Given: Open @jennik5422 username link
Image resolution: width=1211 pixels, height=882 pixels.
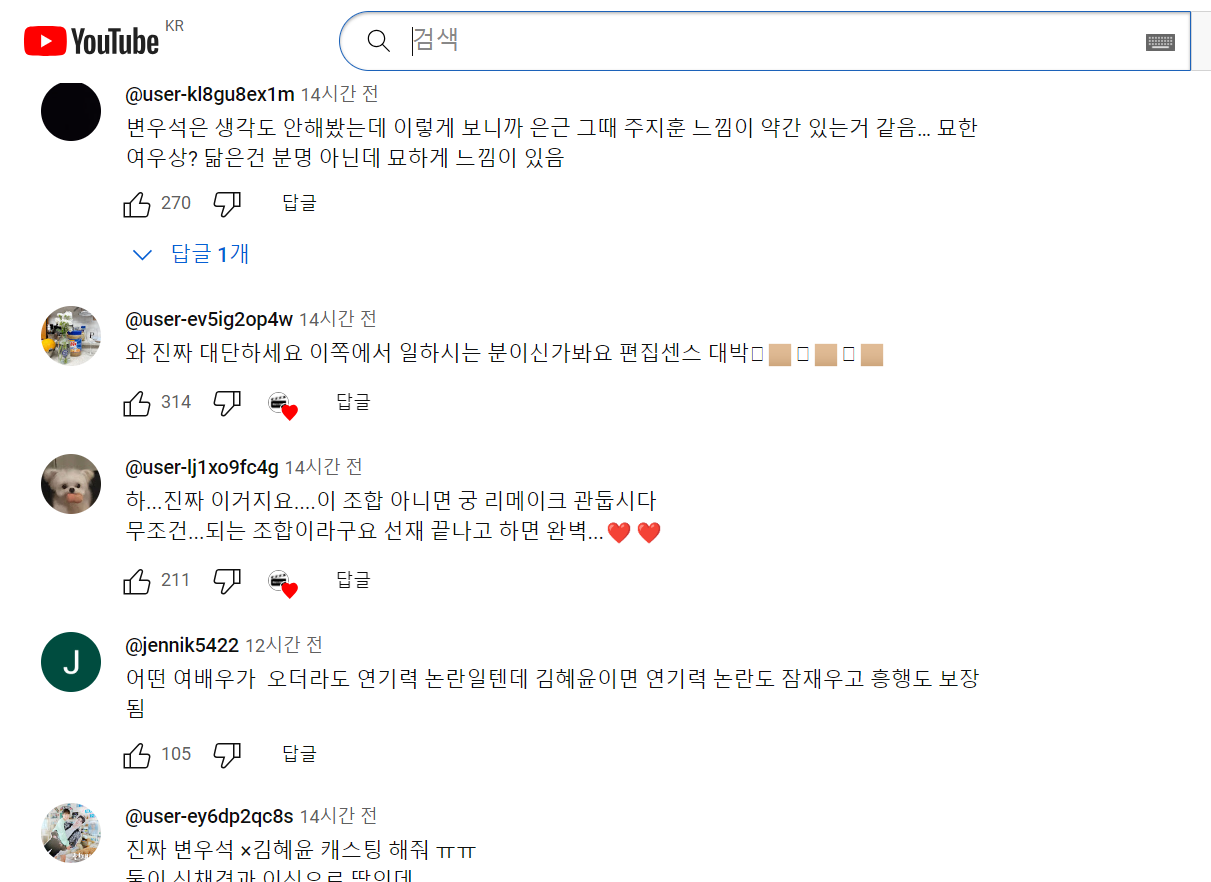Looking at the screenshot, I should [182, 645].
